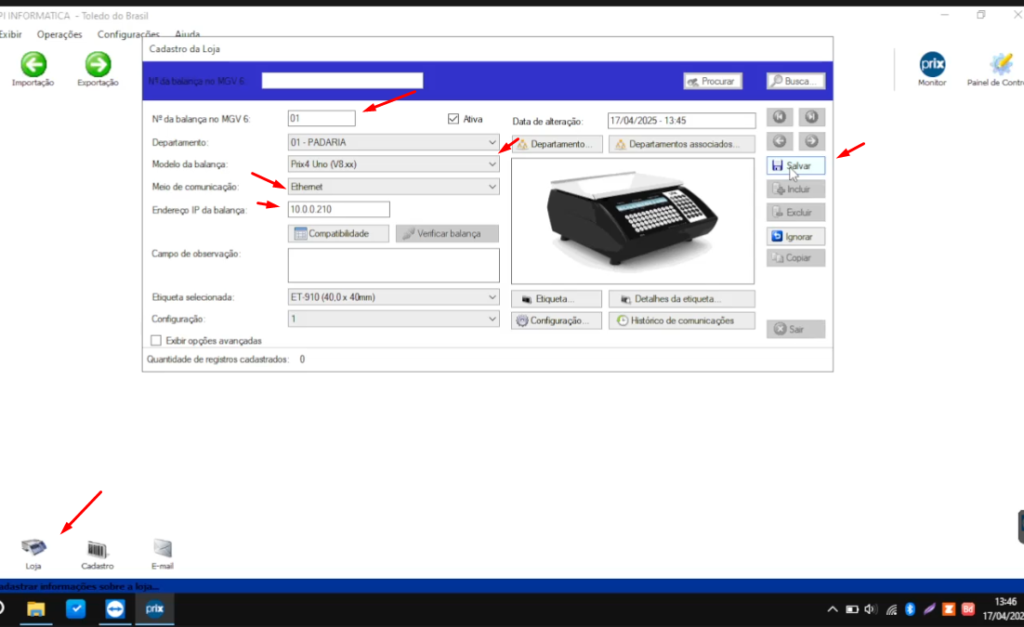Click the Endereço IP da balança field
This screenshot has height=627, width=1024.
(x=338, y=209)
